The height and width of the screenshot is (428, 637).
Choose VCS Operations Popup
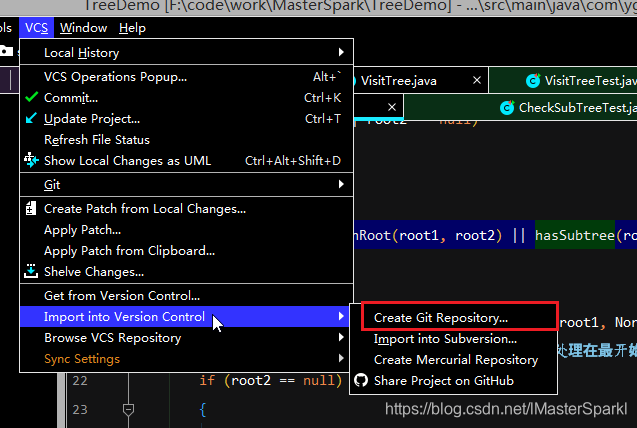(x=186, y=77)
